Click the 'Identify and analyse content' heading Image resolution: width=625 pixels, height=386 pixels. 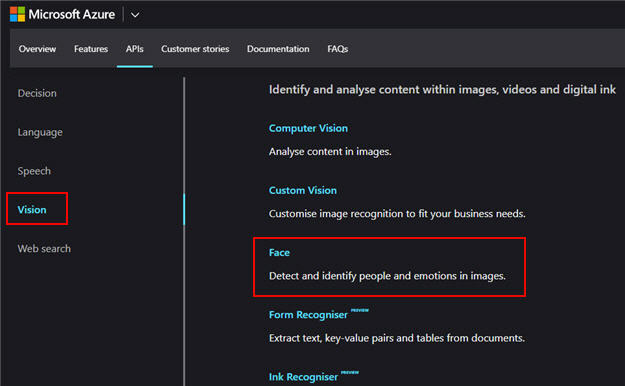coord(442,90)
